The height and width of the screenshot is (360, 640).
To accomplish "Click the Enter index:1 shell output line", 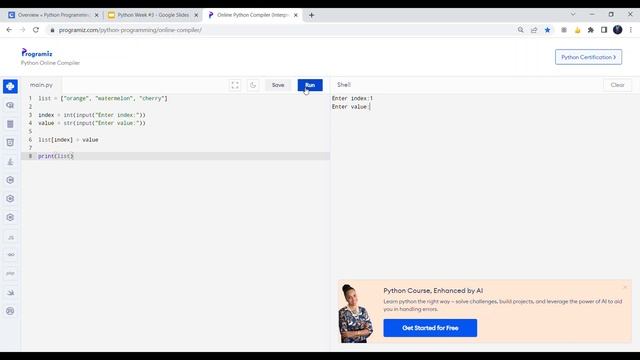I will click(352, 98).
